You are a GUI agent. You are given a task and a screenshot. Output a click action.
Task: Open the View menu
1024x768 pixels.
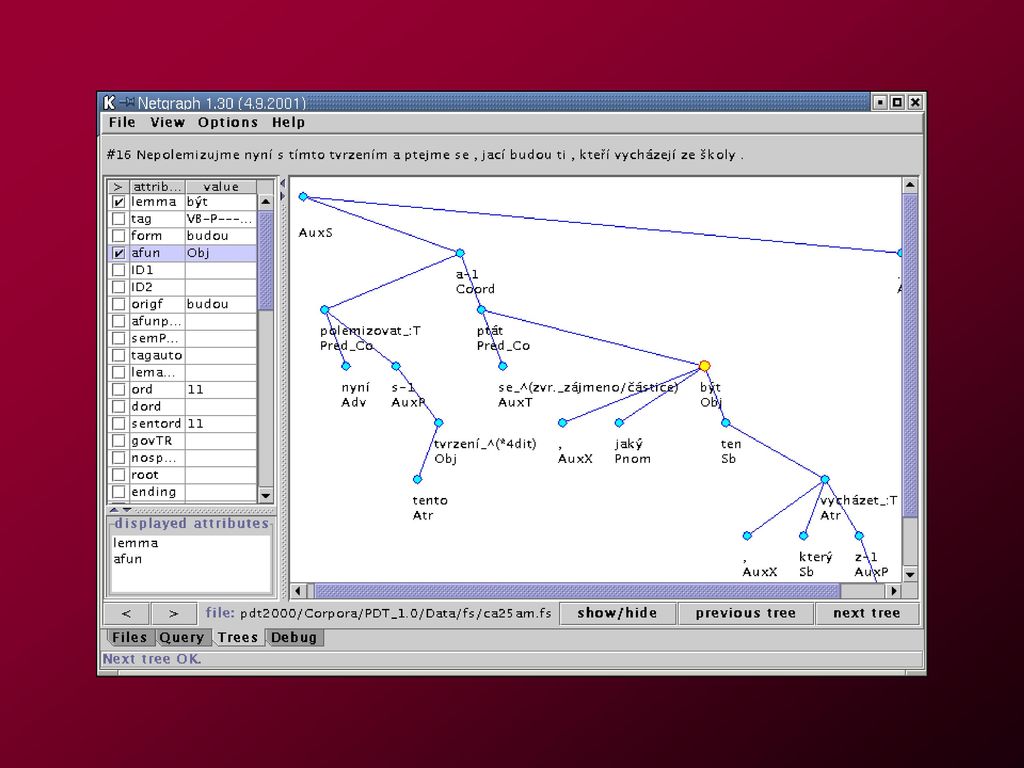(167, 122)
